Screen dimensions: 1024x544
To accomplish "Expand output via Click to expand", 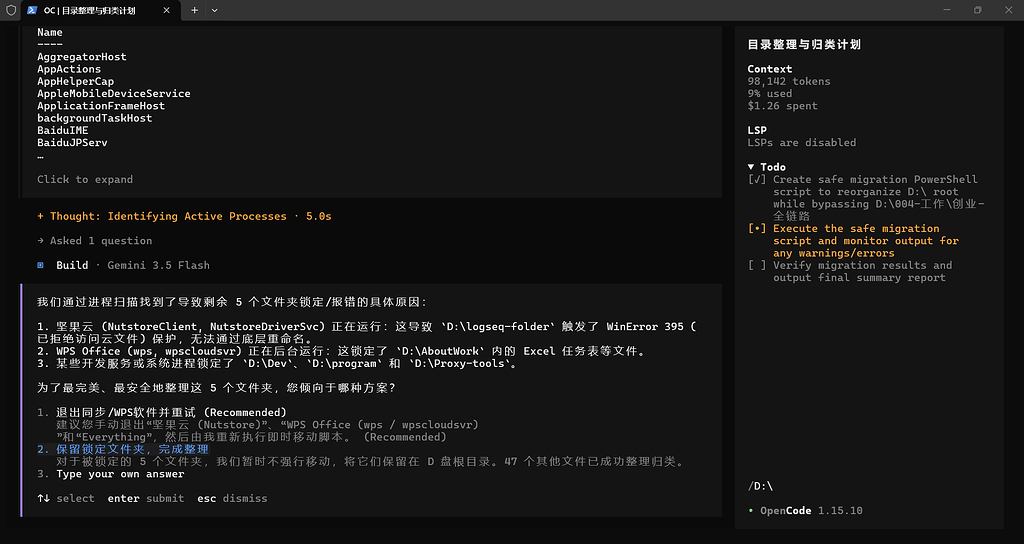I will coord(85,180).
